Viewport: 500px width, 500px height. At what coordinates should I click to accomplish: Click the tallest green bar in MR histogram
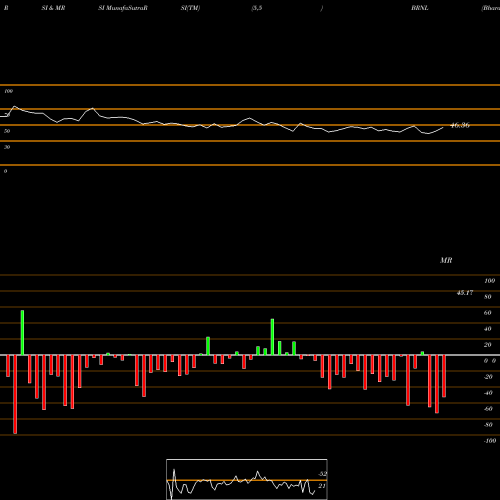tap(22, 333)
